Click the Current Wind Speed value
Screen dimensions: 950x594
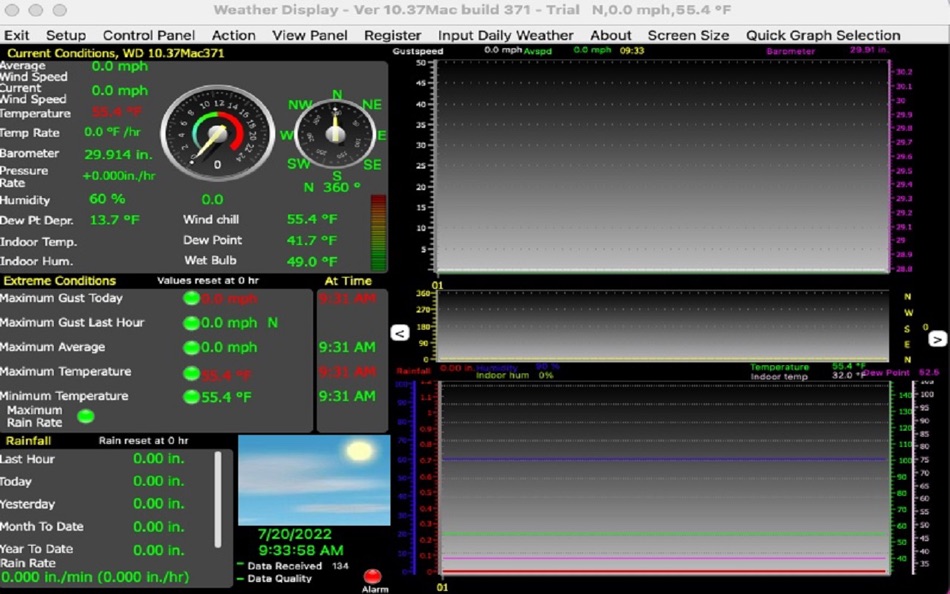(120, 91)
